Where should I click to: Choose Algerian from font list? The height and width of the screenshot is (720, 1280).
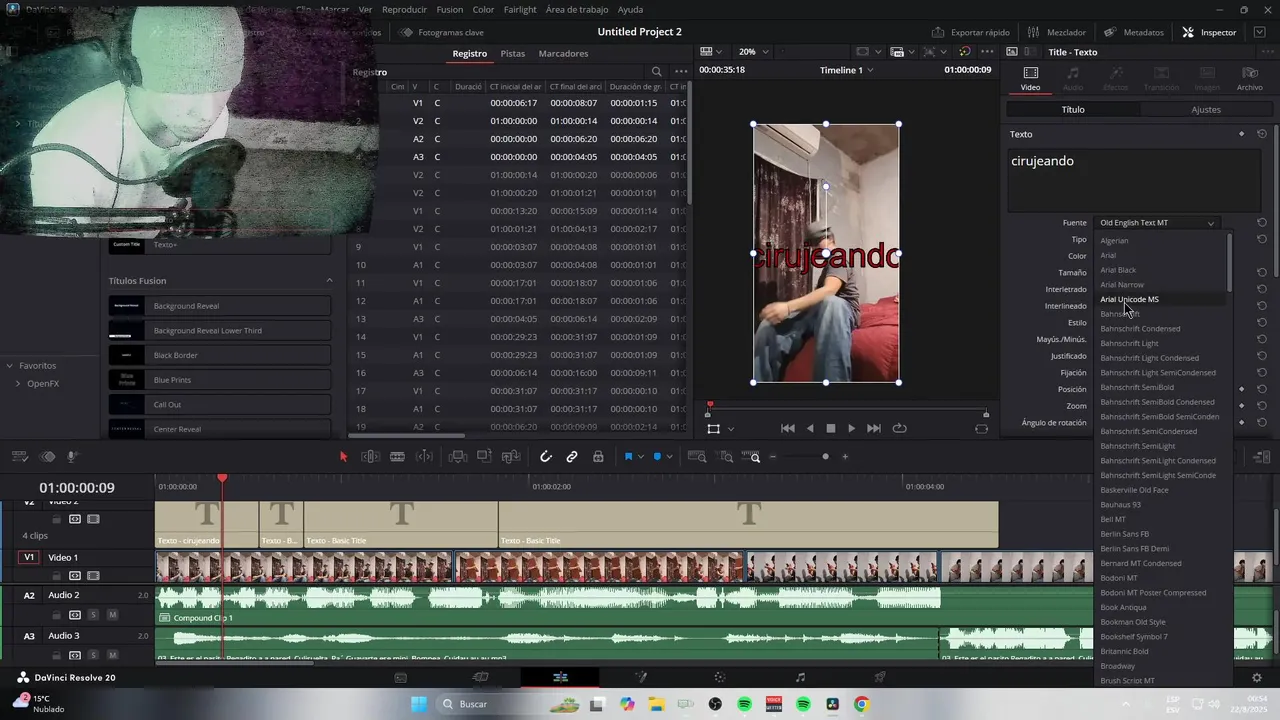click(x=1114, y=241)
